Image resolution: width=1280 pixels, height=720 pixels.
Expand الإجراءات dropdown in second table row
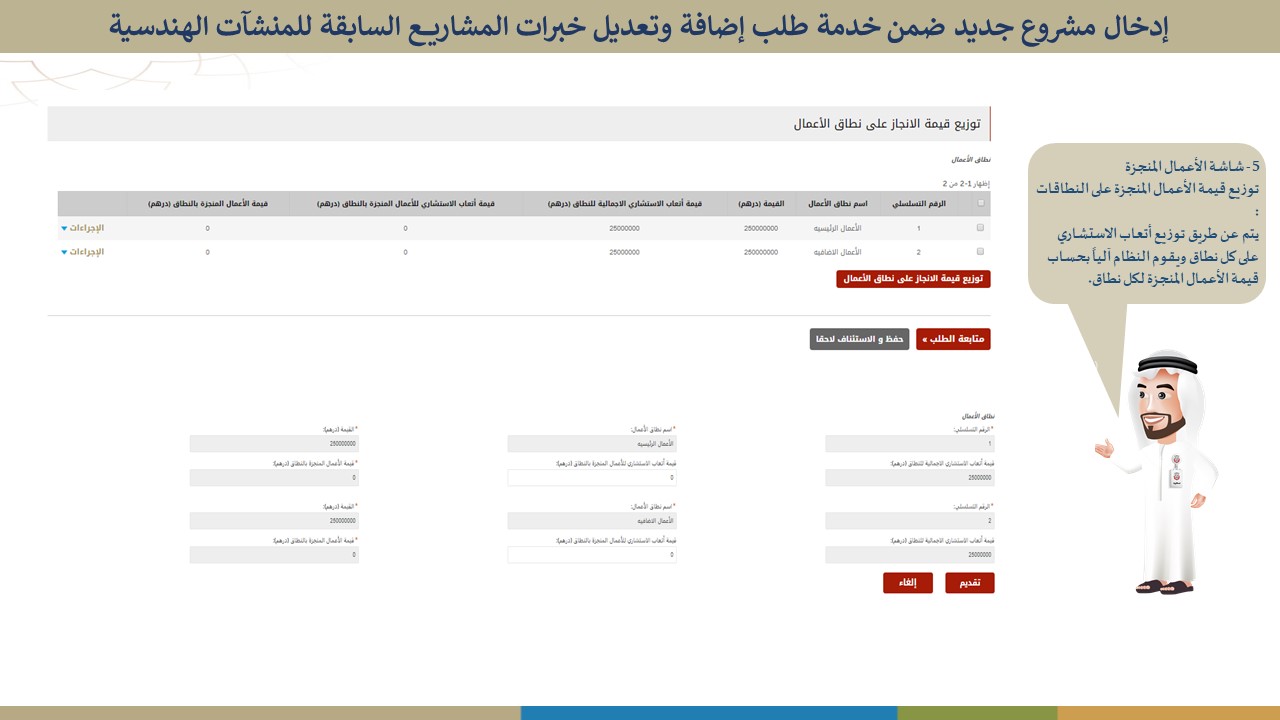point(82,252)
